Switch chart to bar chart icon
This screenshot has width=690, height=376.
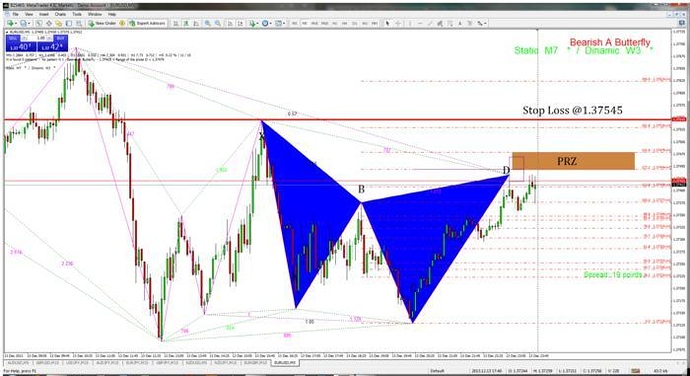(x=176, y=23)
